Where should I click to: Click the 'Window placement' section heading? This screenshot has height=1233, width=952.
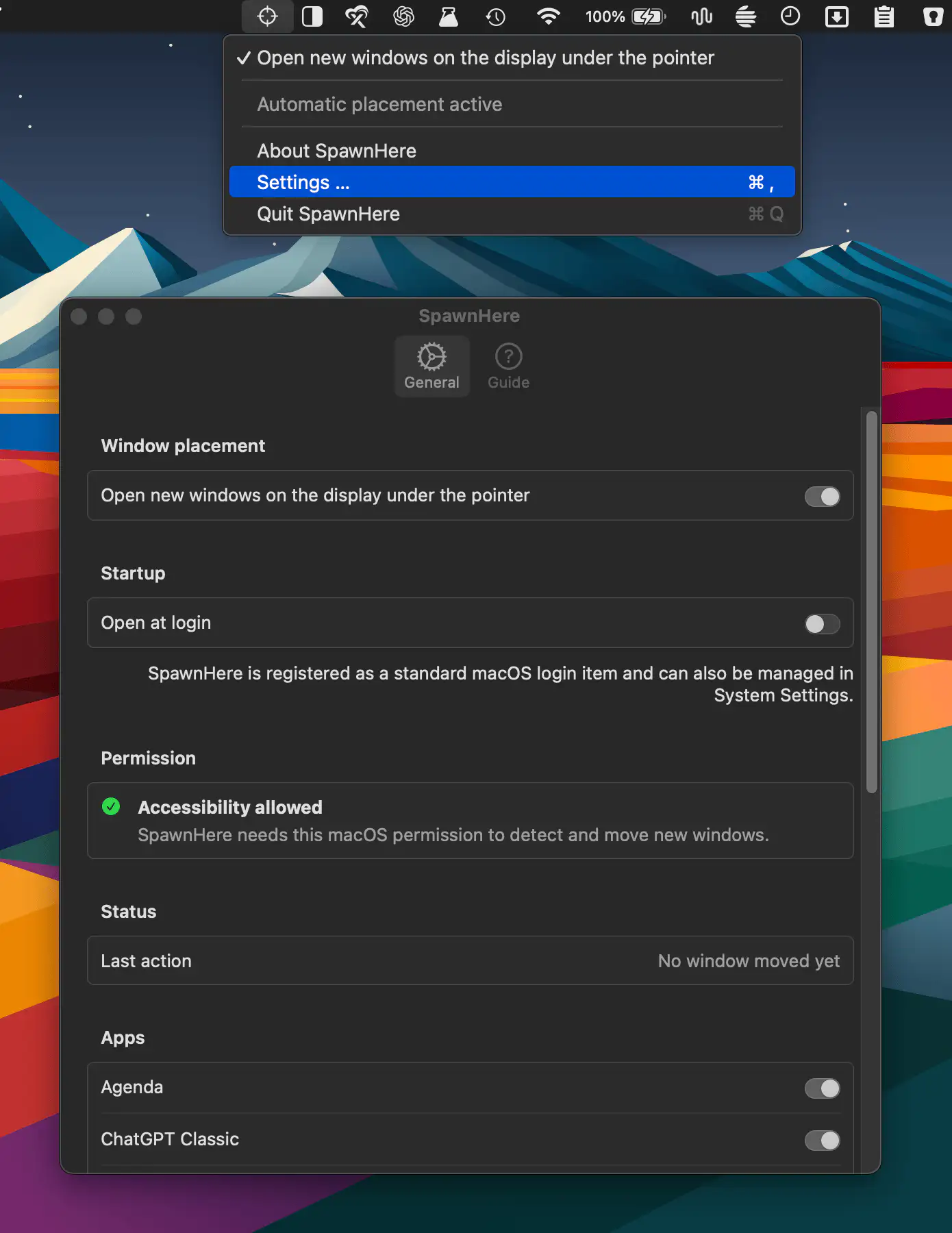(x=183, y=446)
